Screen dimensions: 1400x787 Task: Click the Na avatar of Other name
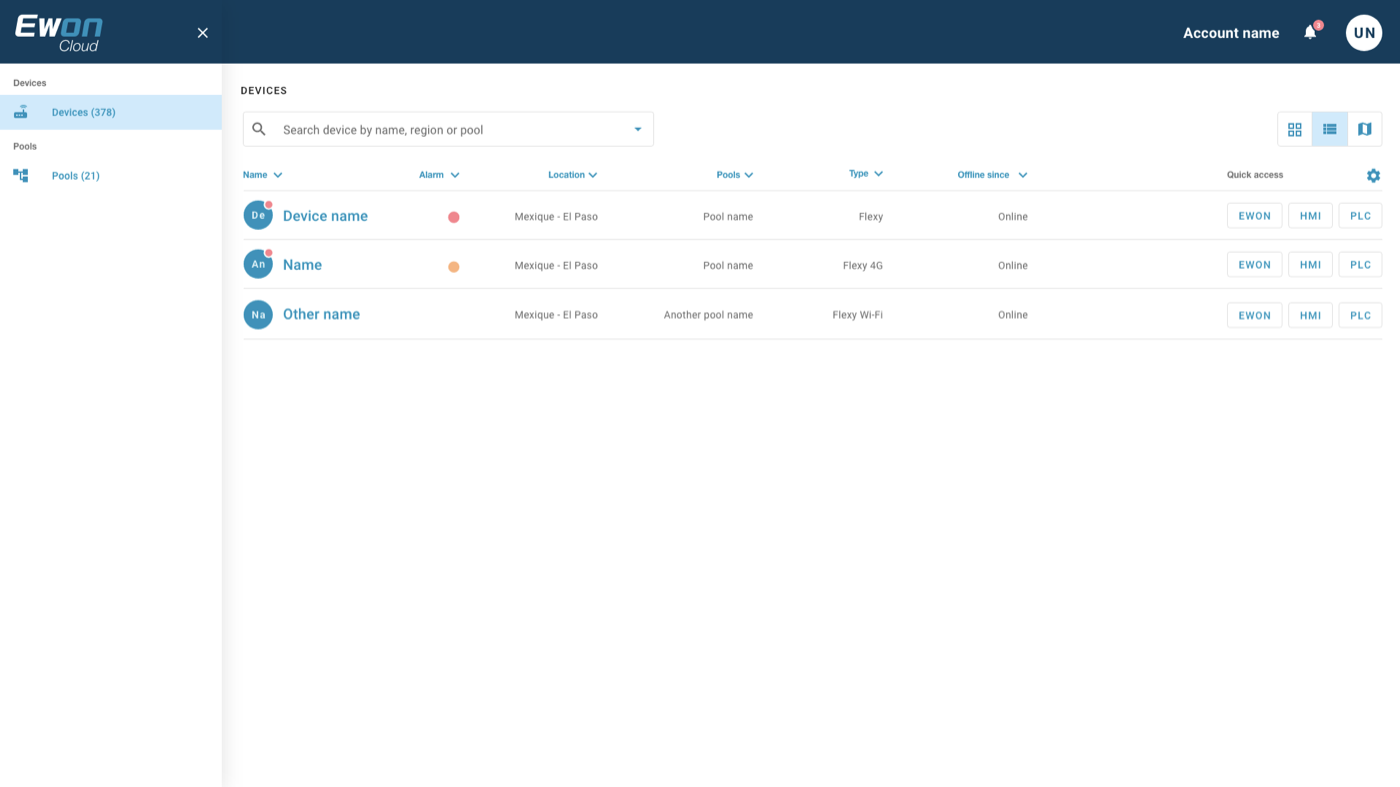[258, 314]
